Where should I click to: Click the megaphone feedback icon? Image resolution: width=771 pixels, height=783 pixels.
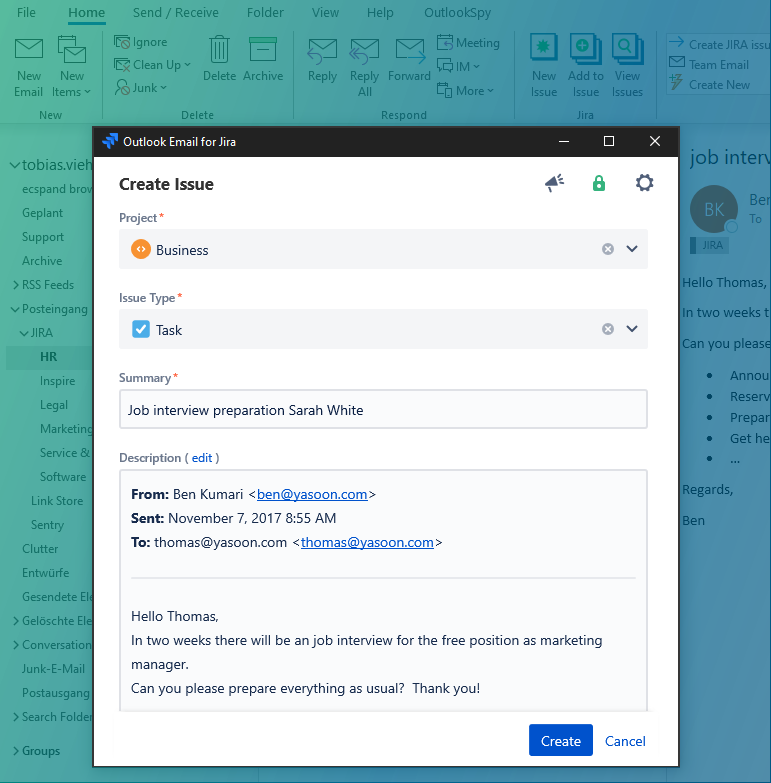(x=554, y=183)
